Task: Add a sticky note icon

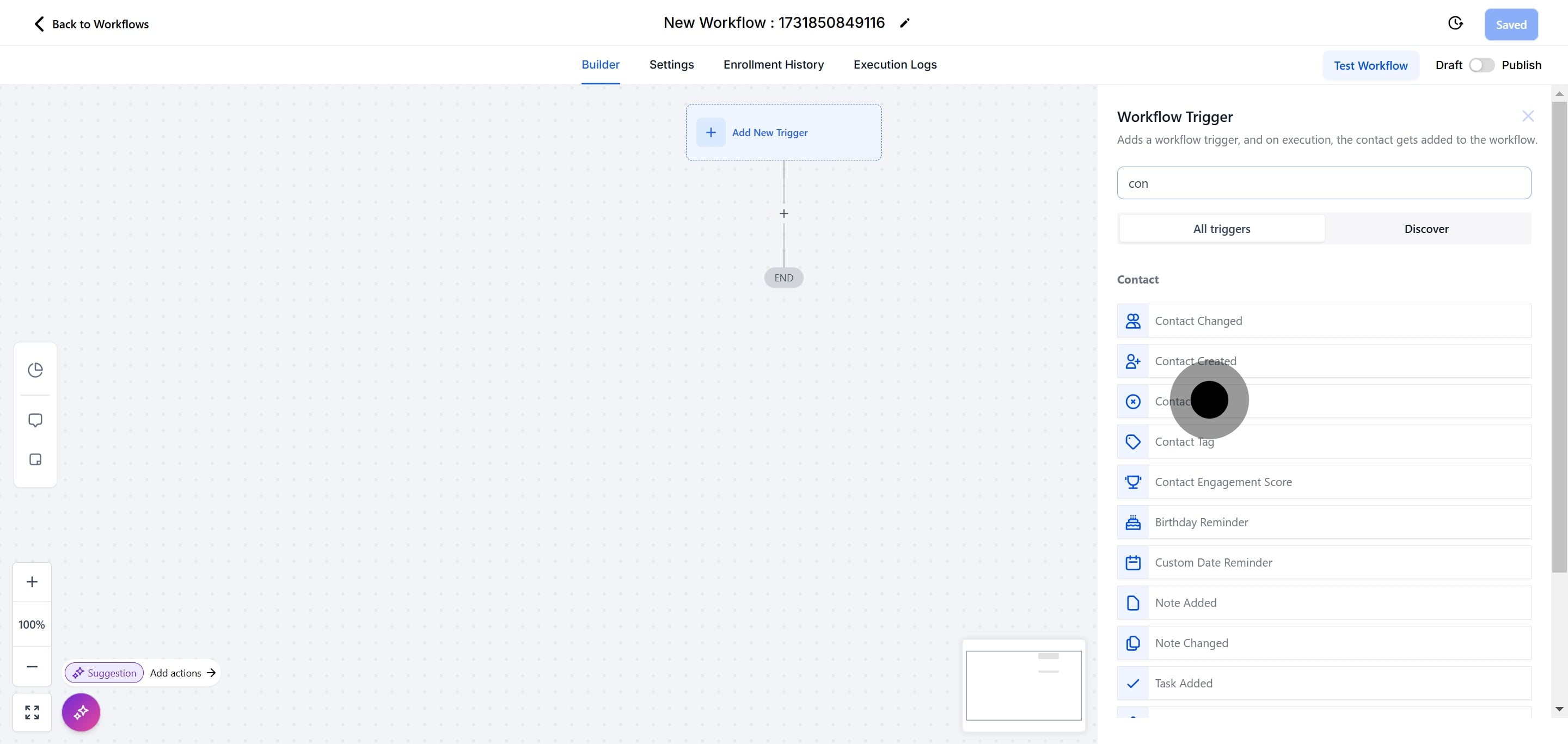Action: 35,459
